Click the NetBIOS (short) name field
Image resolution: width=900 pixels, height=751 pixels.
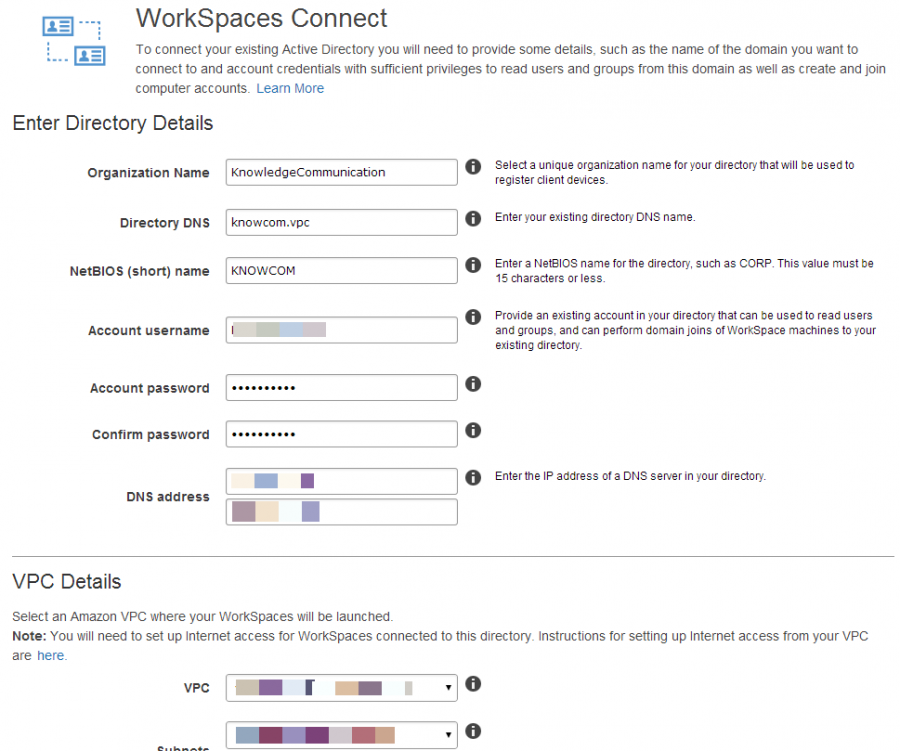pos(342,270)
